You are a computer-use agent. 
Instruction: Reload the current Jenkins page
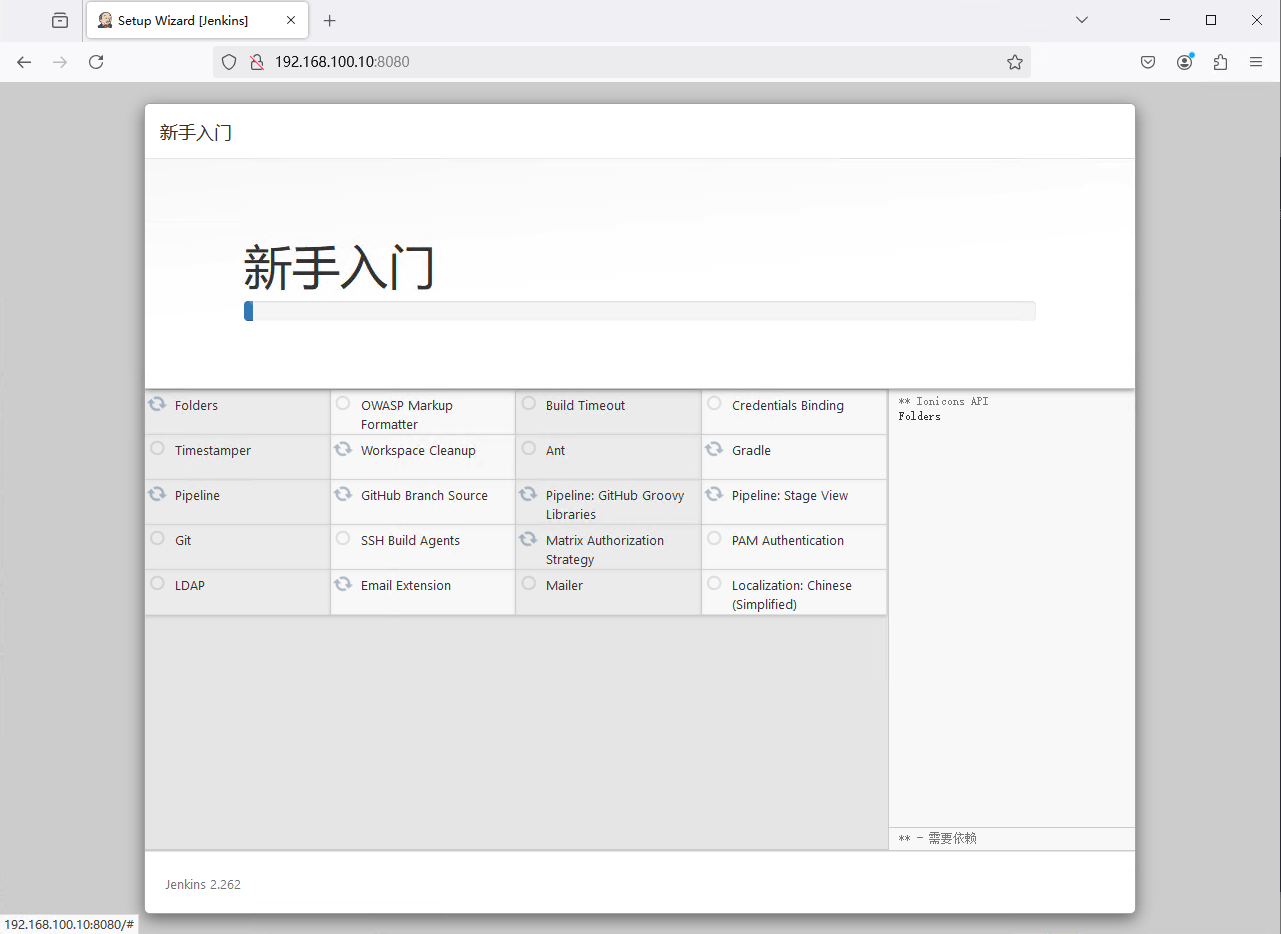[x=96, y=62]
